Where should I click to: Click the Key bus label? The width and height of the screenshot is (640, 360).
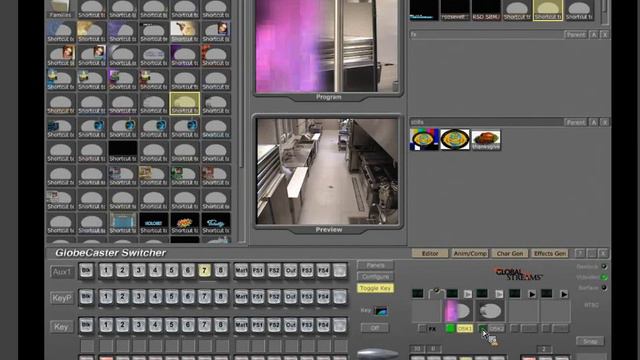click(x=62, y=327)
